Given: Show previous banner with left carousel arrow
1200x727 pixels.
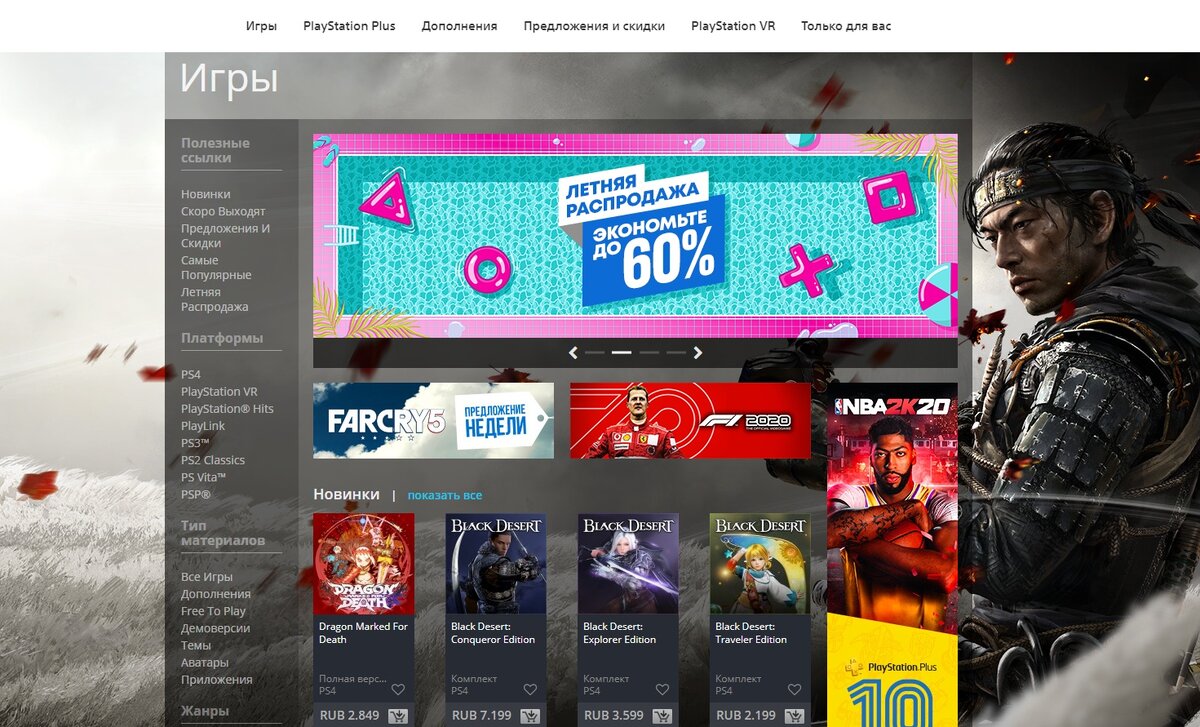Looking at the screenshot, I should pyautogui.click(x=573, y=353).
